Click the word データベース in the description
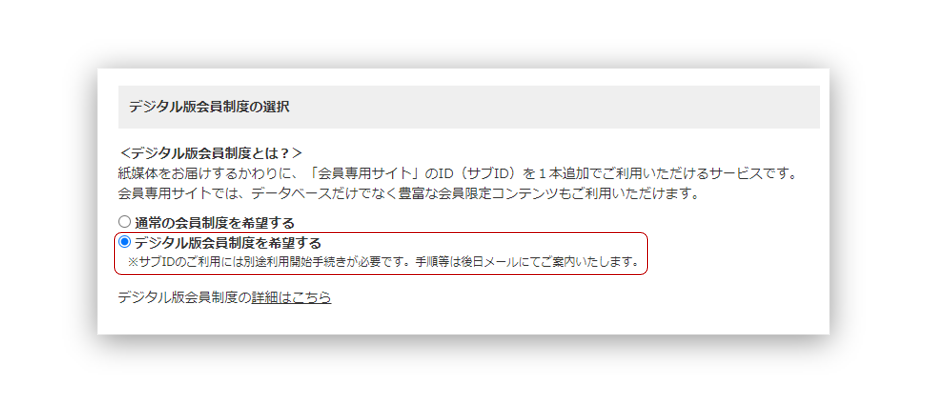 290,194
